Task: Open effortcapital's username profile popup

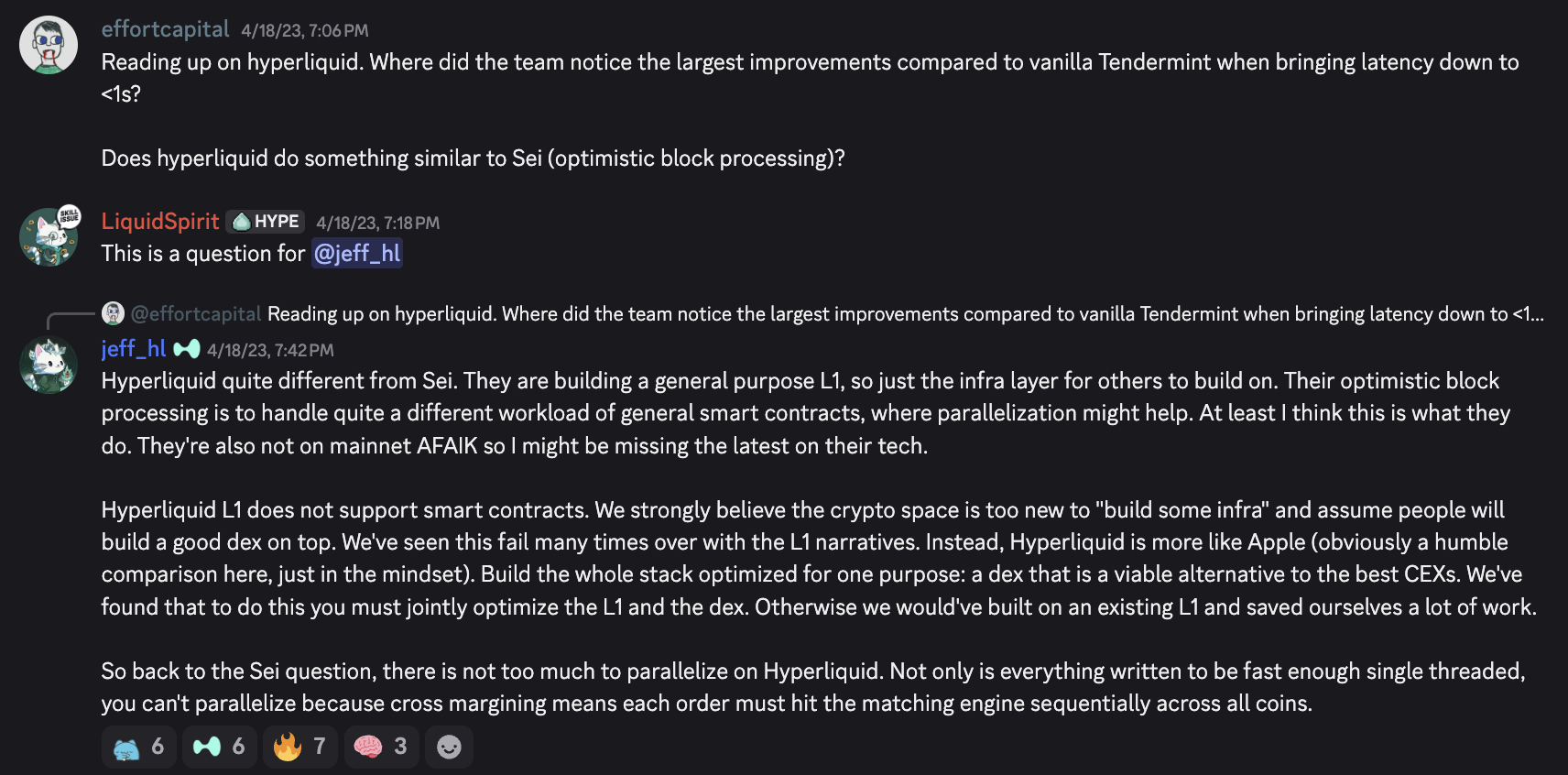Action: click(165, 29)
